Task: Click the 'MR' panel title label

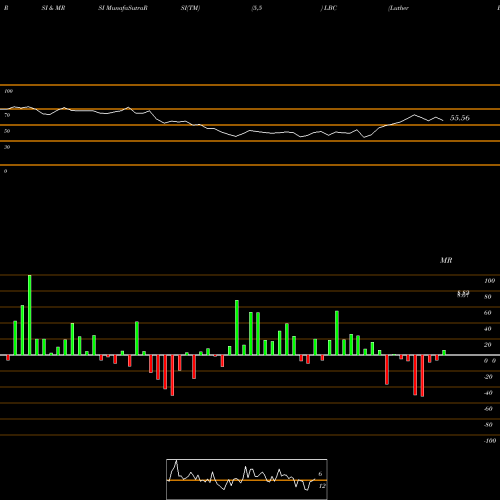Action: coord(446,260)
